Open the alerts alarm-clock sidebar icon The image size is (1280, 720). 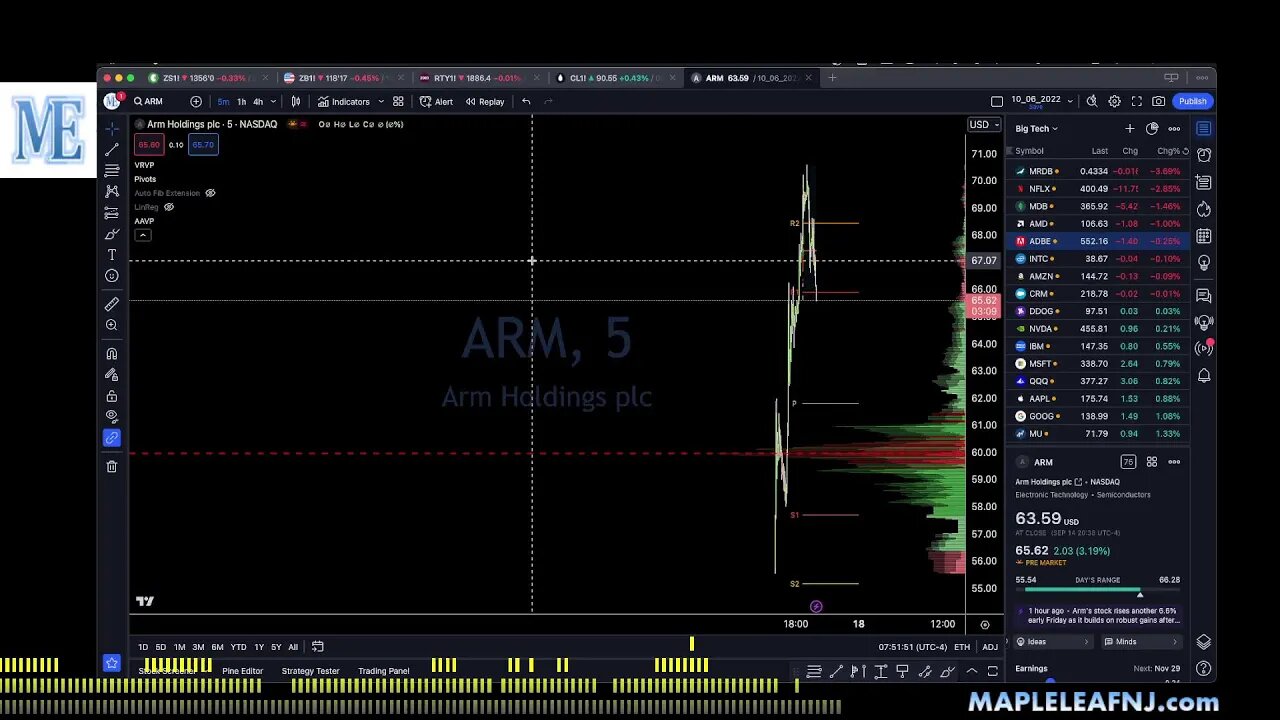1204,155
